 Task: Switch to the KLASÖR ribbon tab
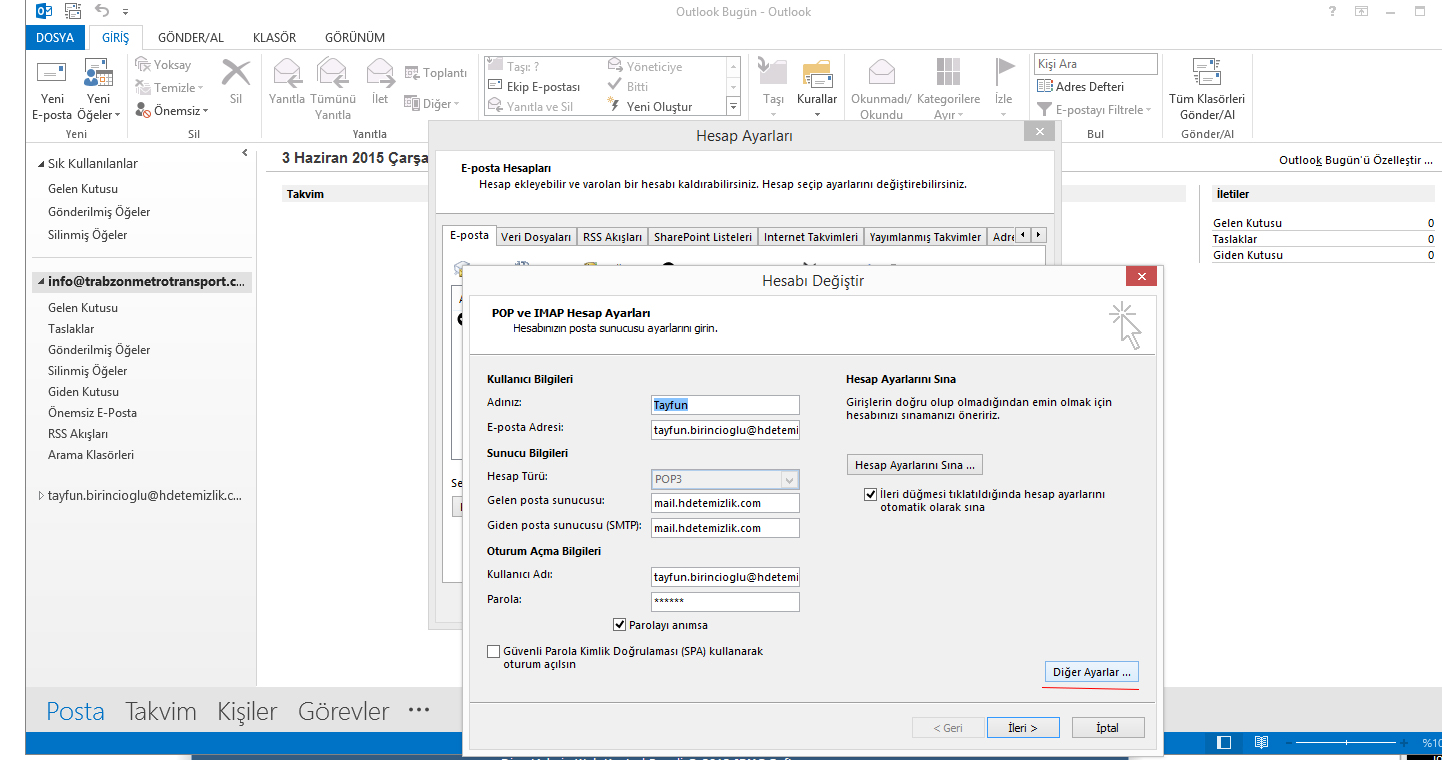tap(274, 37)
